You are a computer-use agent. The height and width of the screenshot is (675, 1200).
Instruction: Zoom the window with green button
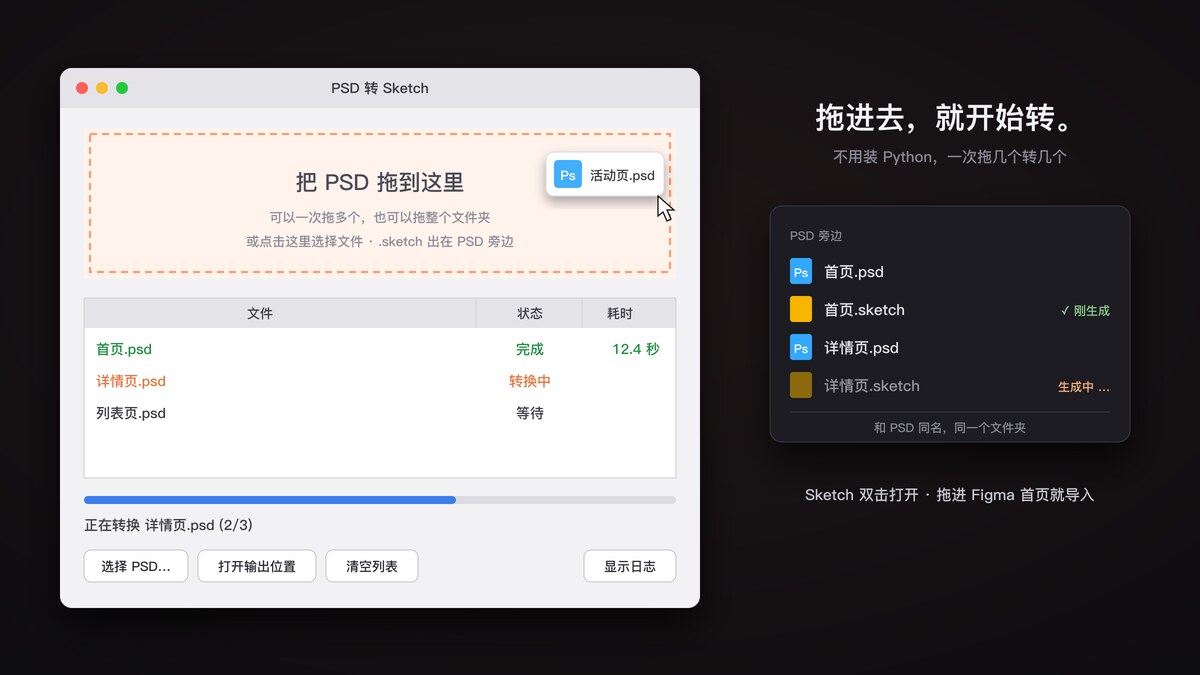(x=122, y=88)
